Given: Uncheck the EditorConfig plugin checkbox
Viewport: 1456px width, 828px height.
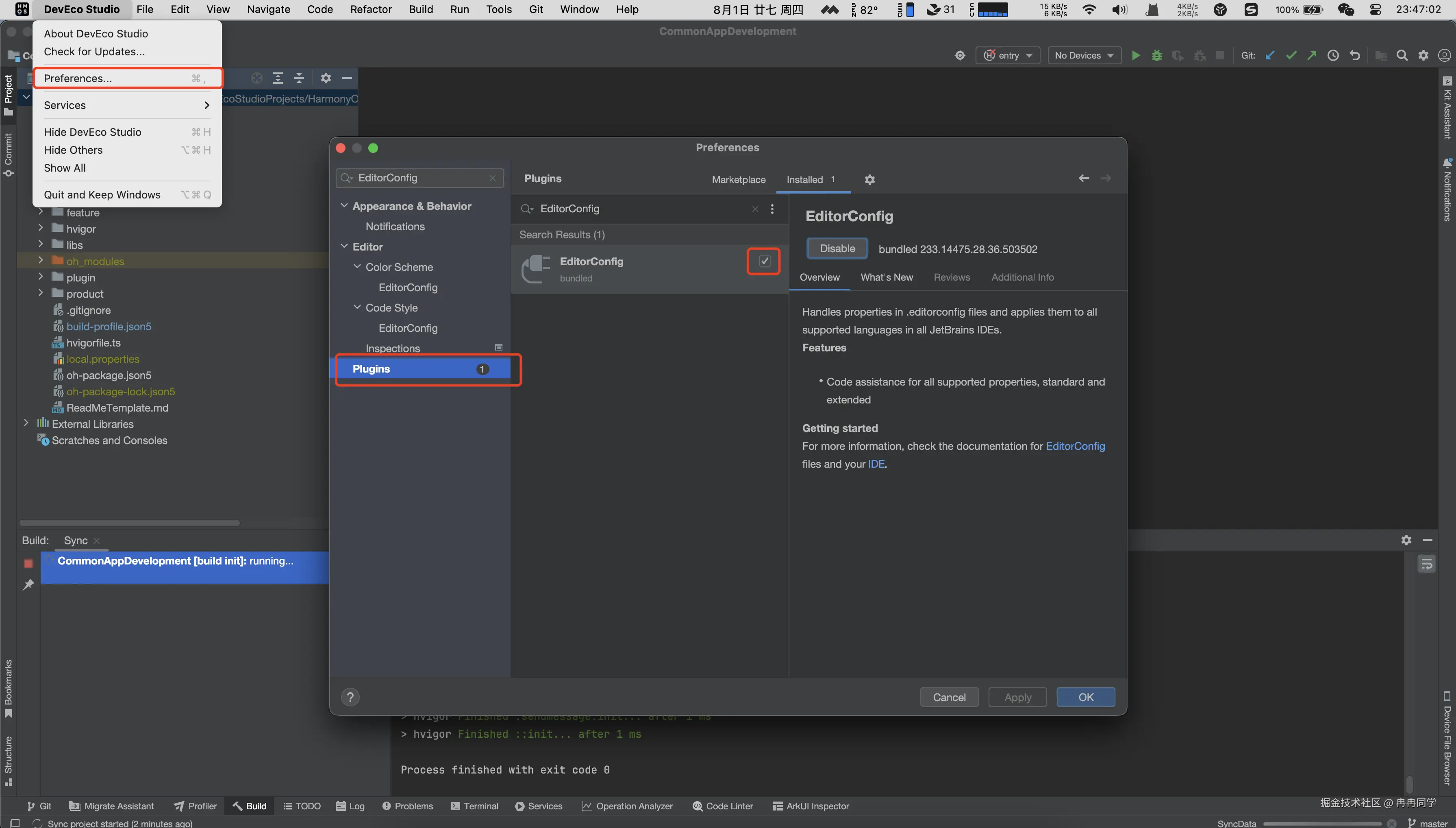Looking at the screenshot, I should [764, 261].
